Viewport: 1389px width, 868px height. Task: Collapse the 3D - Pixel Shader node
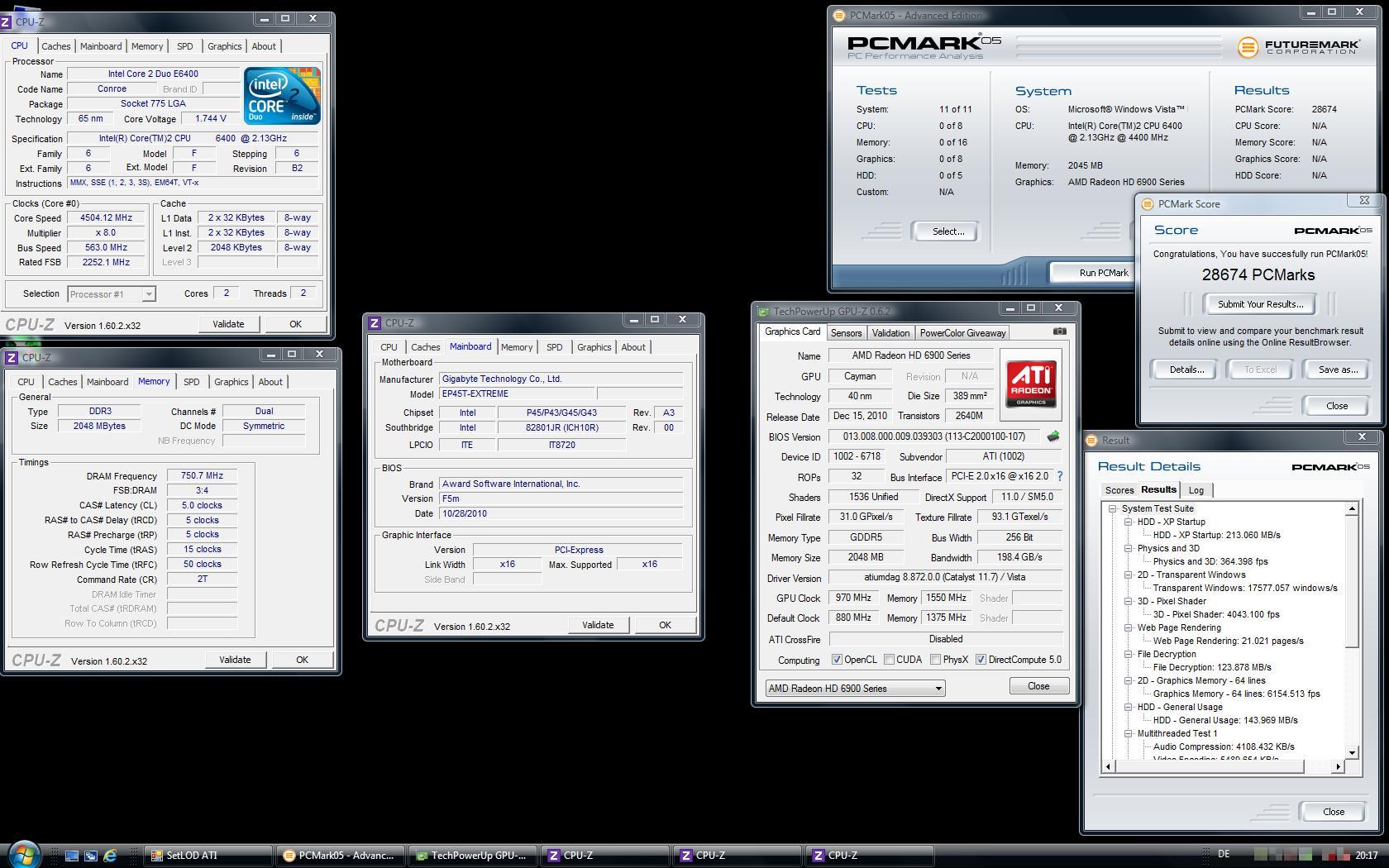point(1128,601)
